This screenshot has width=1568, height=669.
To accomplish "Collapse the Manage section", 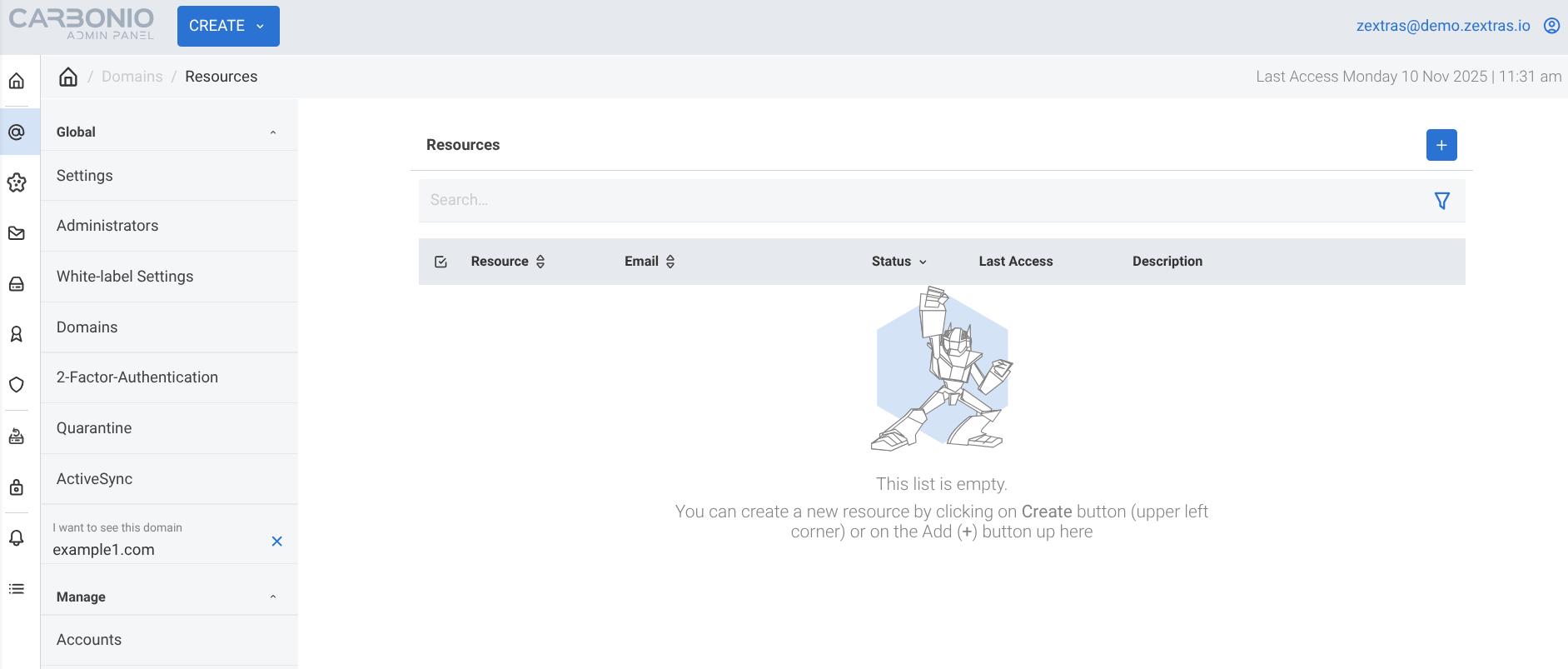I will tap(273, 597).
